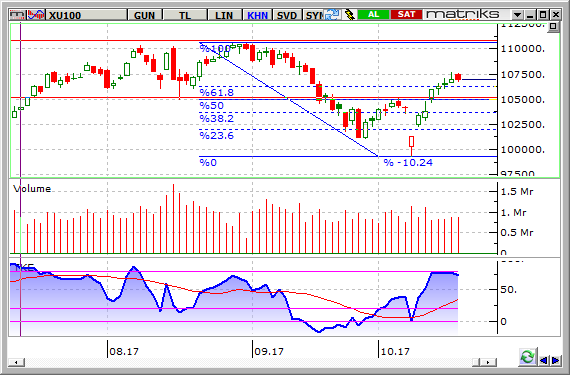Viewport: 570px width, 375px height.
Task: Click the 105000. price axis label
Action: (x=523, y=99)
